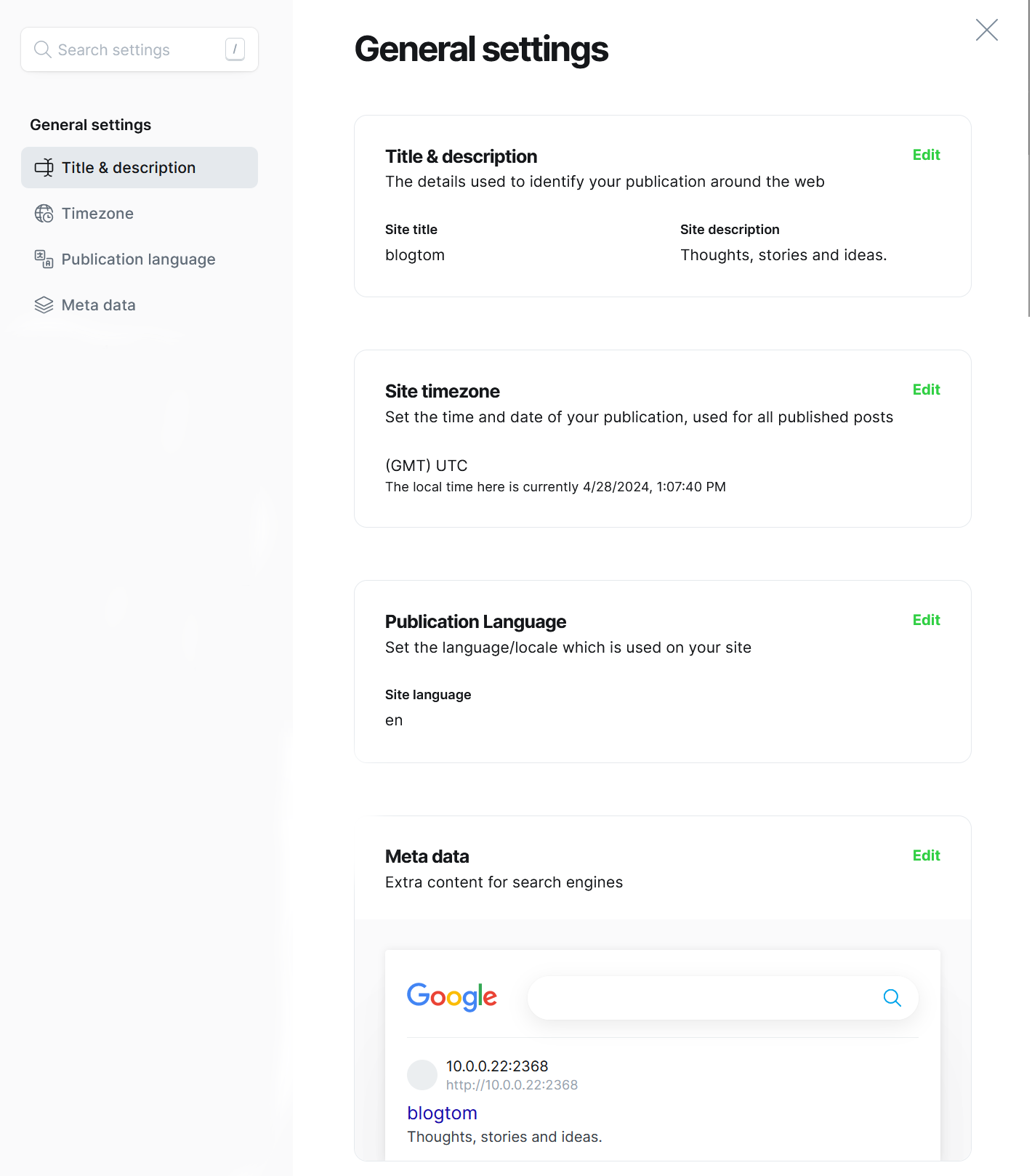Click the Timezone globe clock icon

44,214
